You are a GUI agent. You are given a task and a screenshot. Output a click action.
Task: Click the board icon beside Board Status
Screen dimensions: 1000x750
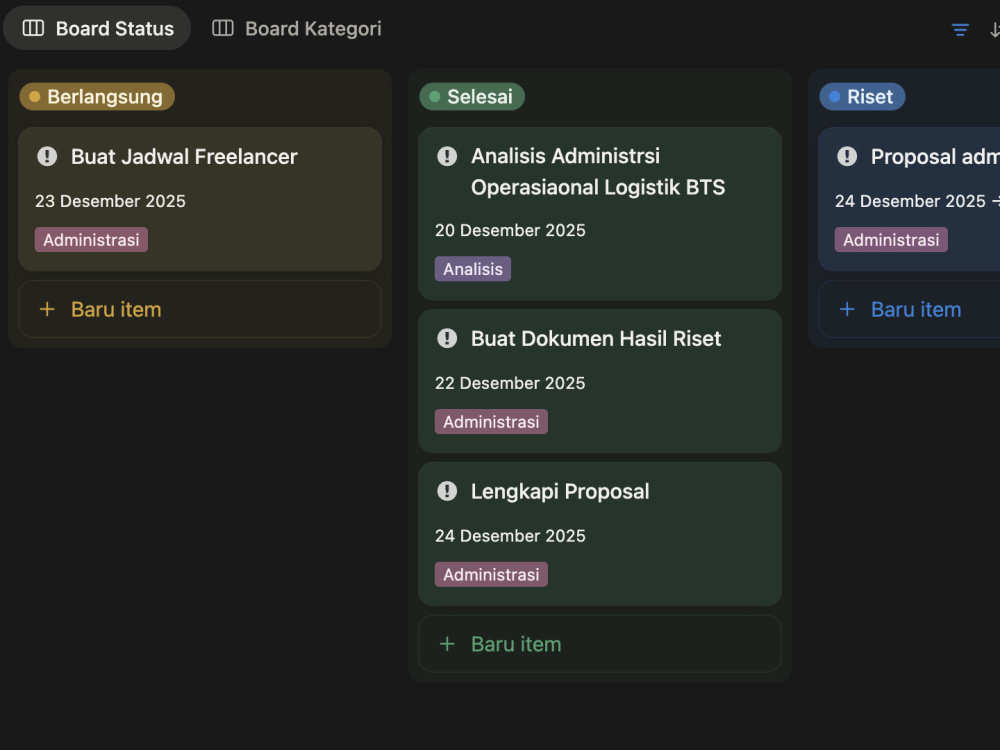33,28
